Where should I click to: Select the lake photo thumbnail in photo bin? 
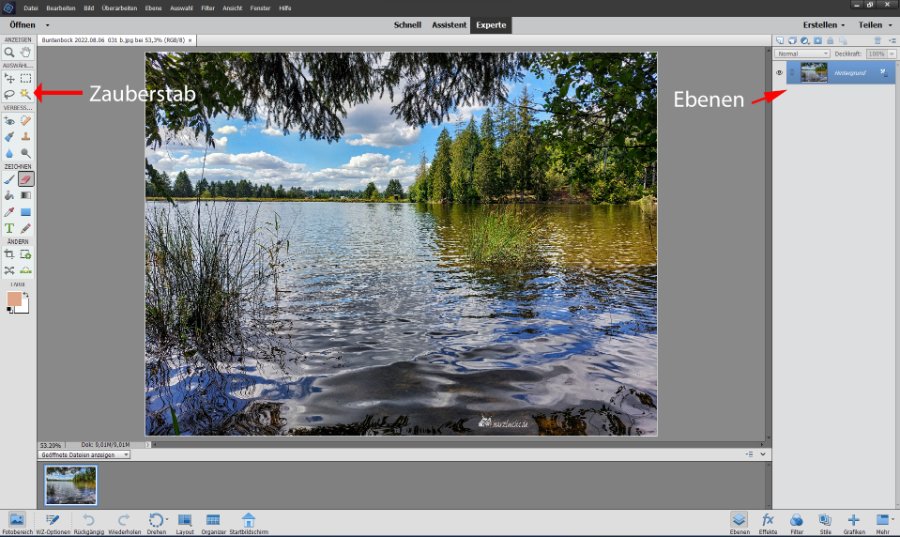click(71, 485)
